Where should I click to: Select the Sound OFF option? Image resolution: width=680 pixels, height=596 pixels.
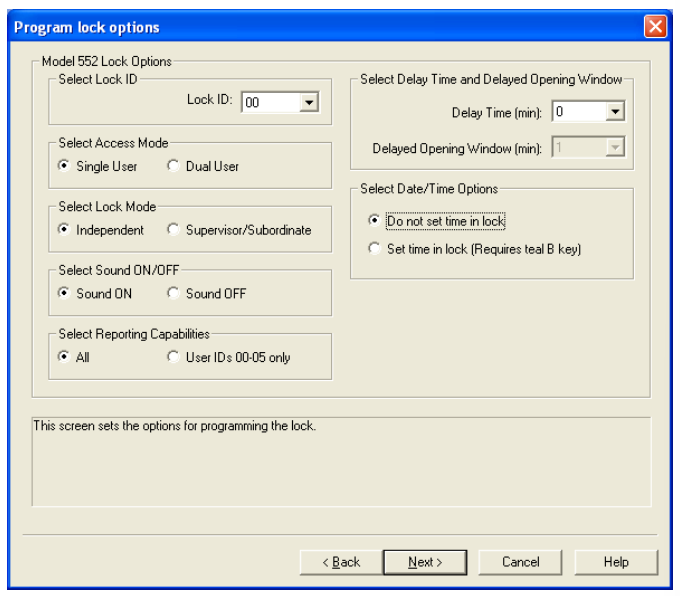(x=173, y=294)
